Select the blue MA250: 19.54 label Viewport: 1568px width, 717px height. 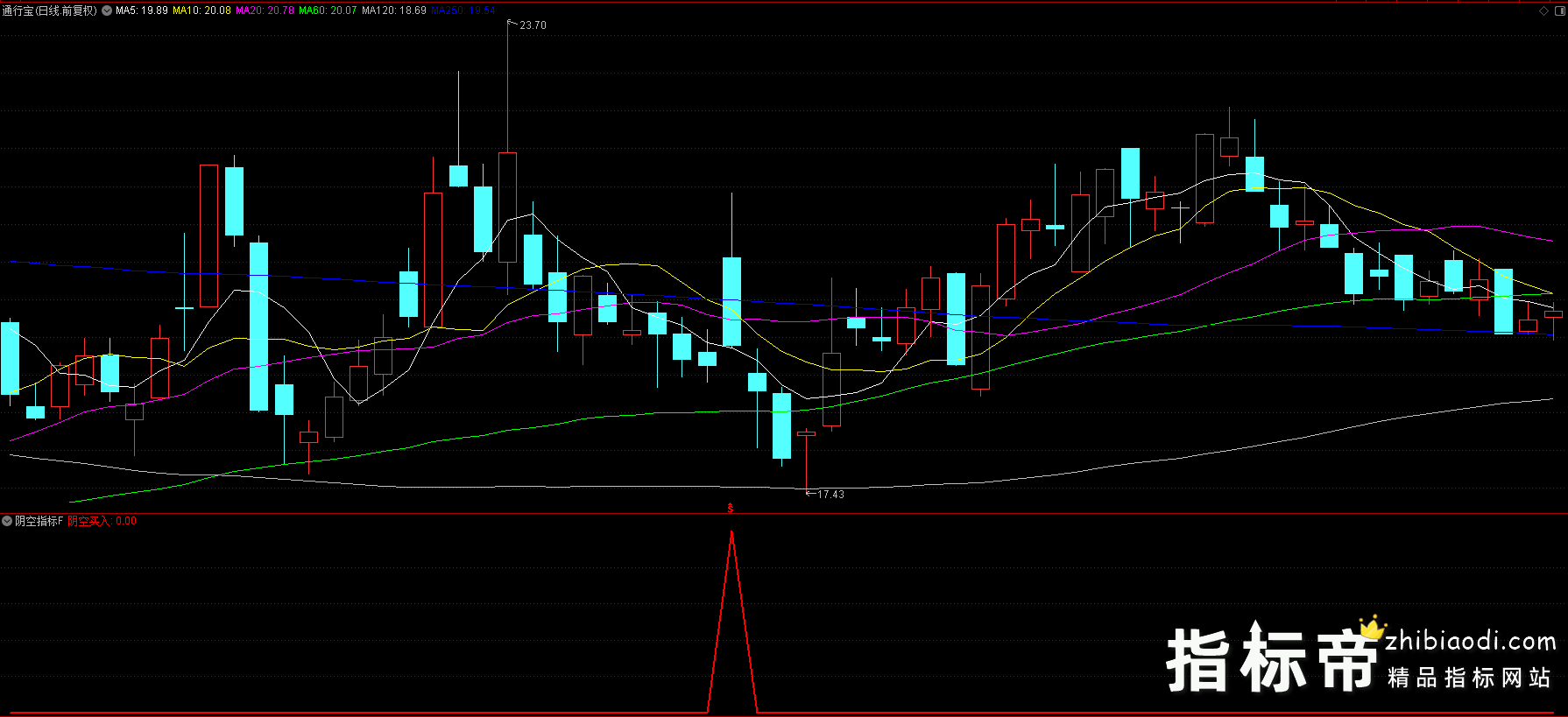tap(463, 11)
